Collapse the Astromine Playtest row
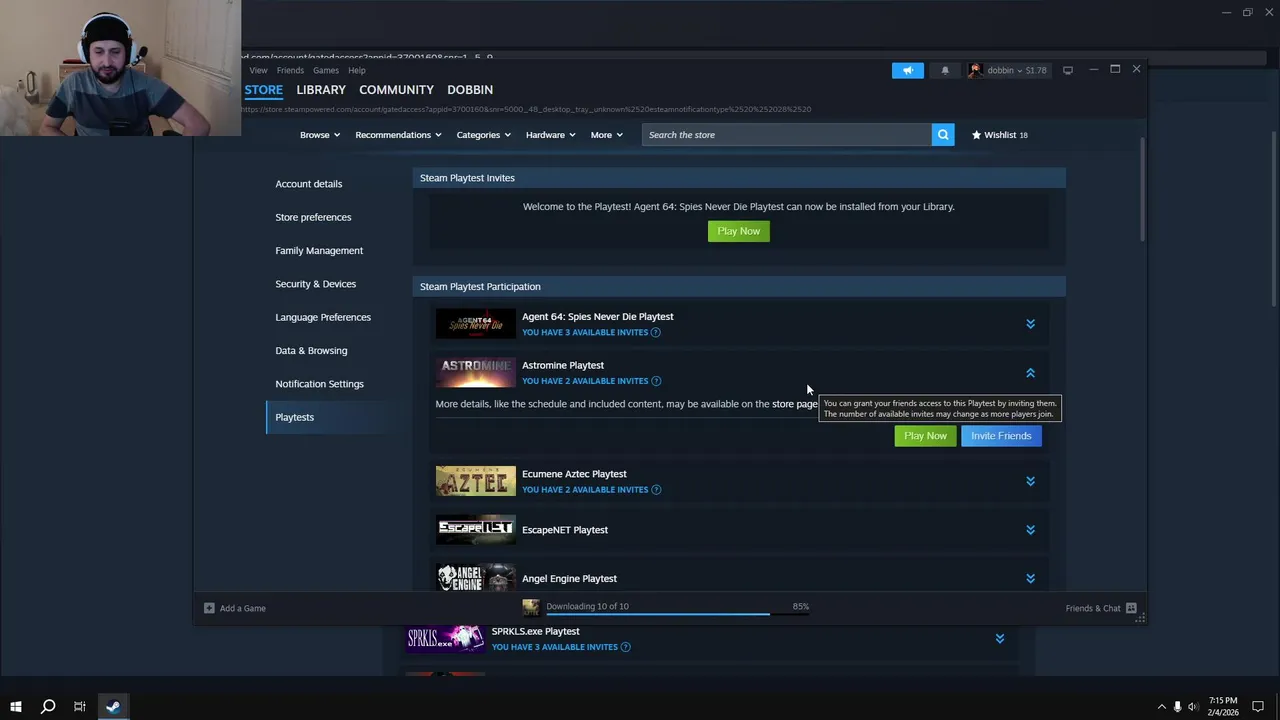This screenshot has height=720, width=1280. (1030, 373)
